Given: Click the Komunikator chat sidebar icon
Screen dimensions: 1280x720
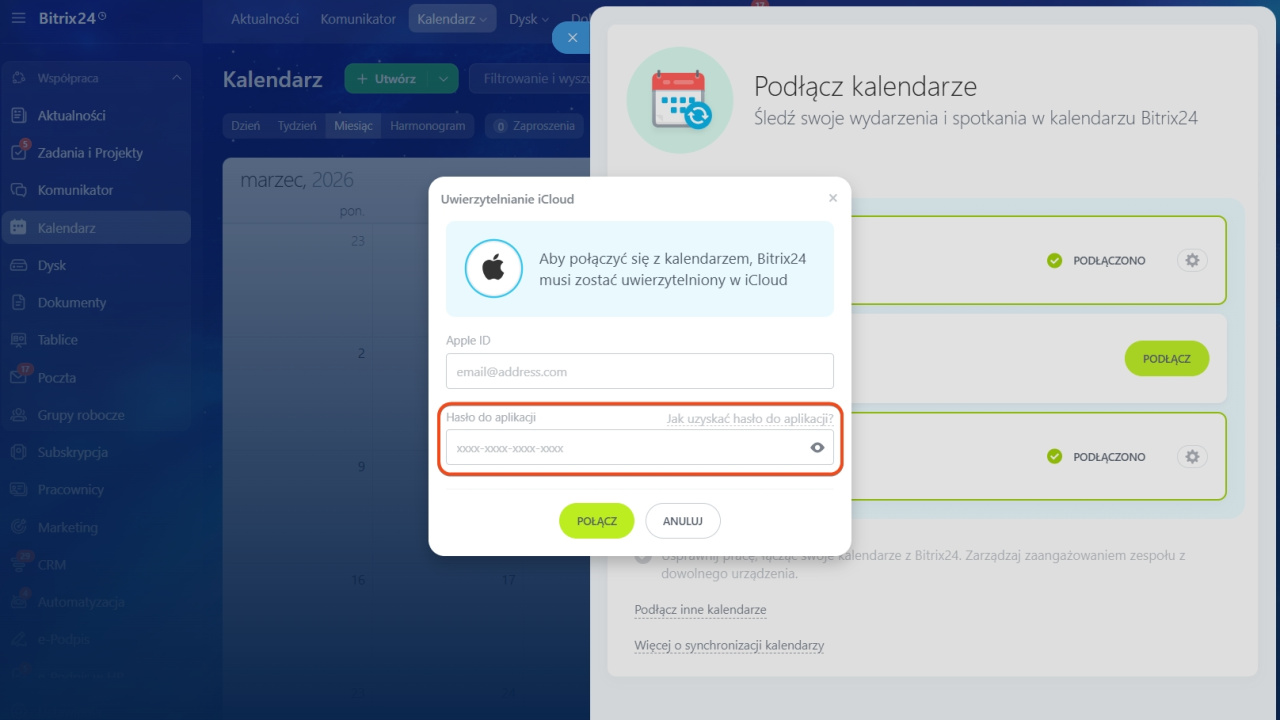Looking at the screenshot, I should [x=18, y=190].
